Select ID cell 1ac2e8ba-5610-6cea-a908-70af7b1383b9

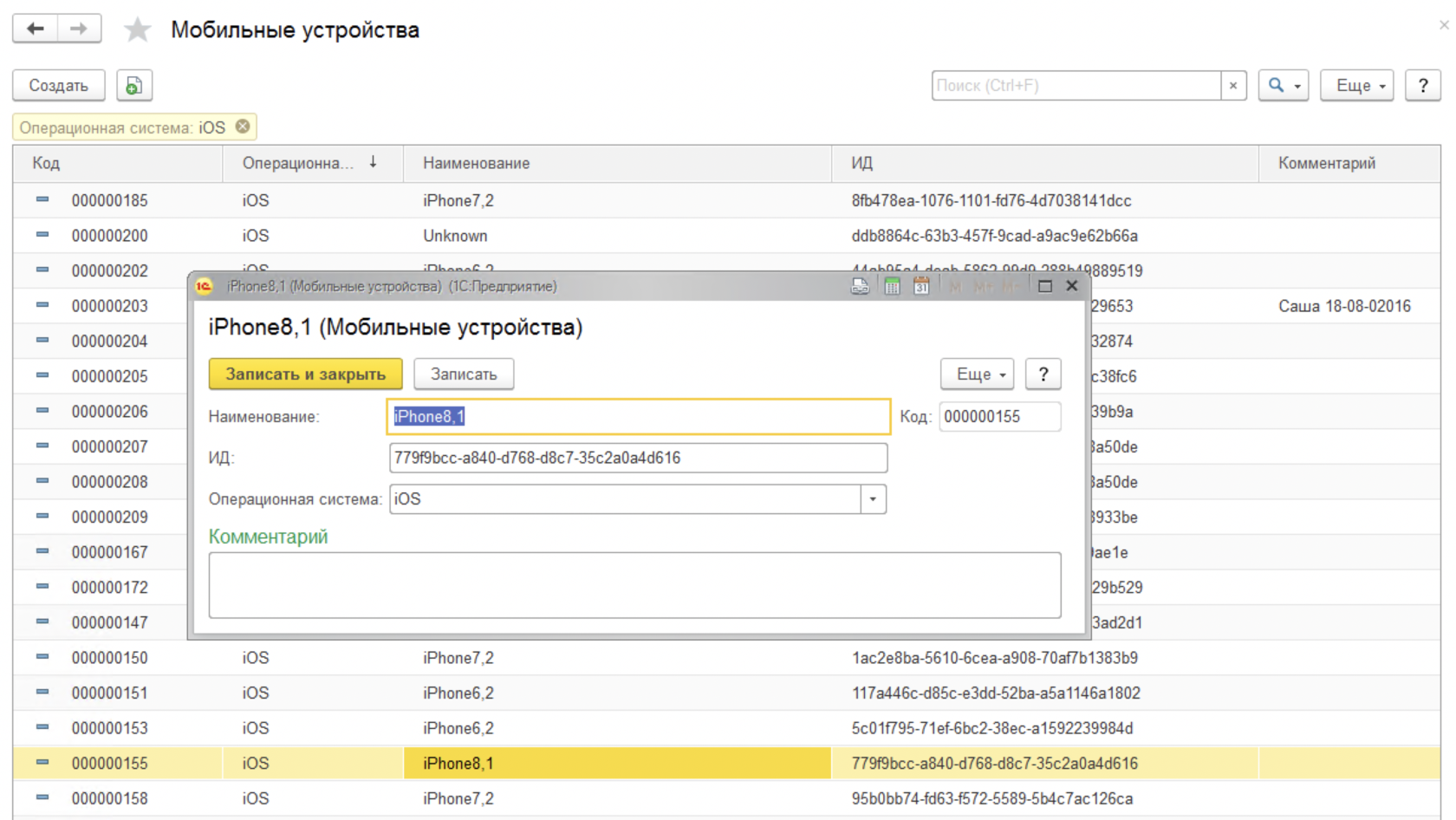pos(1044,657)
